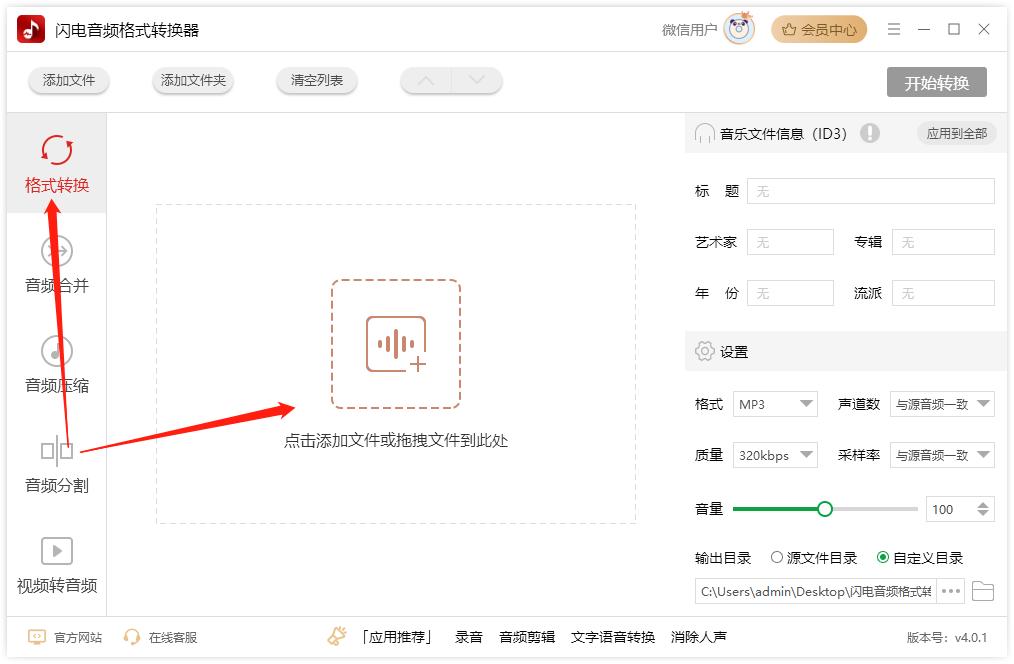Select the 格式转换 sidebar tool
Screen dimensions: 1014x664
(x=57, y=165)
